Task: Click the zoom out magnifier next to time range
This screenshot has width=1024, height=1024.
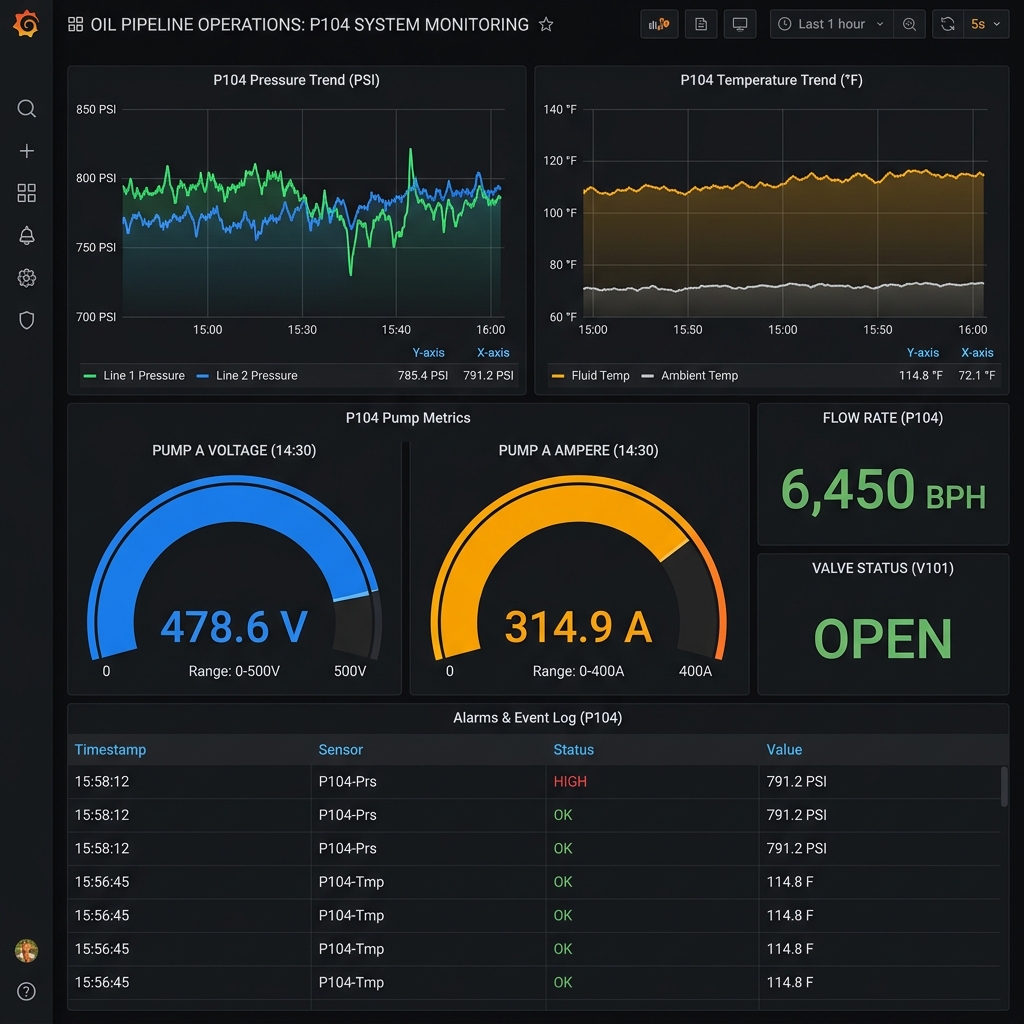Action: pyautogui.click(x=909, y=23)
